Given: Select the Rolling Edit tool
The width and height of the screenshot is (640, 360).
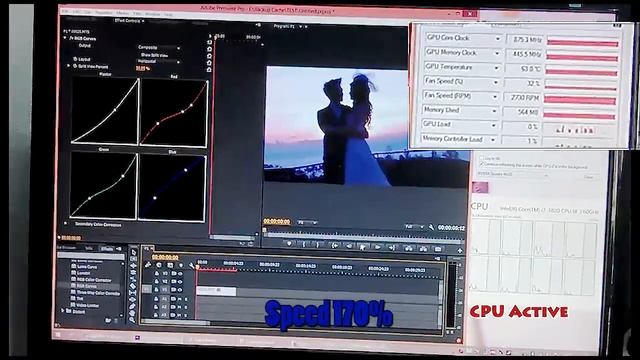Looking at the screenshot, I should click(x=133, y=272).
